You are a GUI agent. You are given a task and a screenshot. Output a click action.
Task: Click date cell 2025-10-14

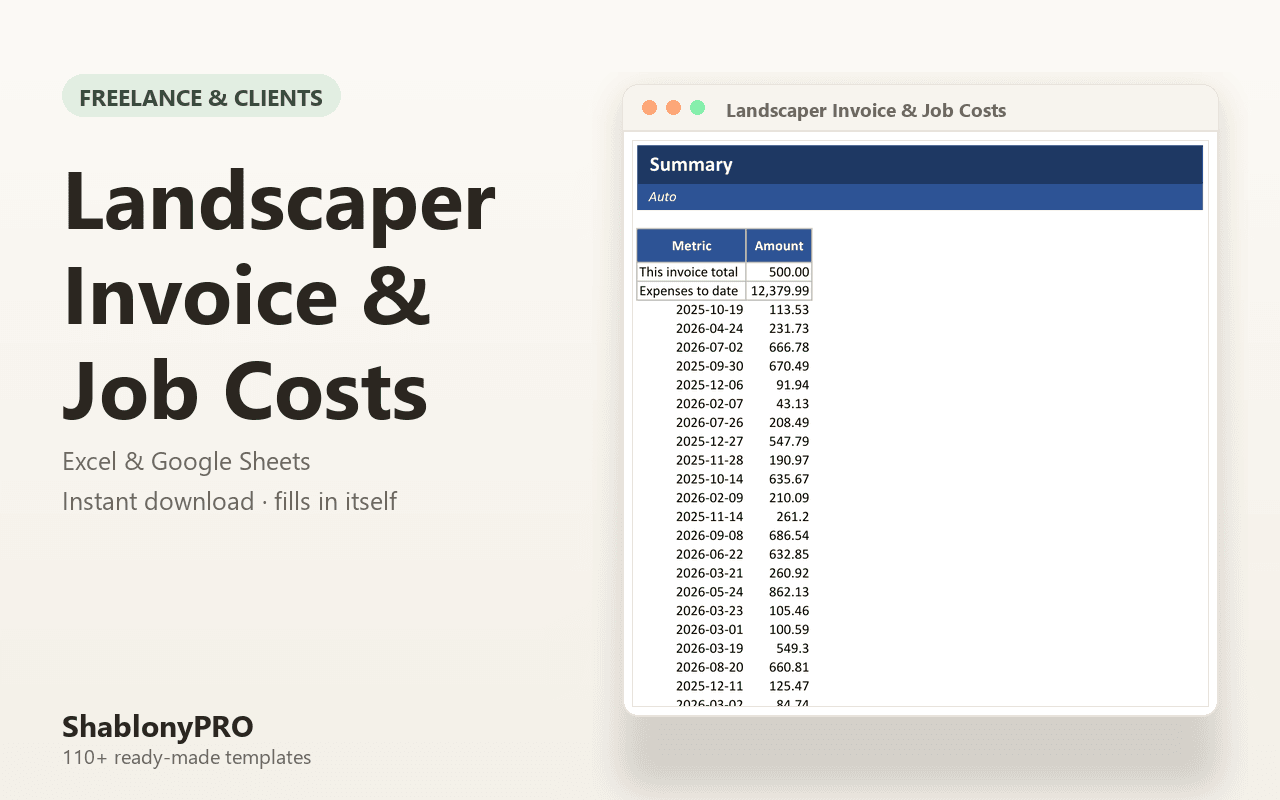click(710, 479)
